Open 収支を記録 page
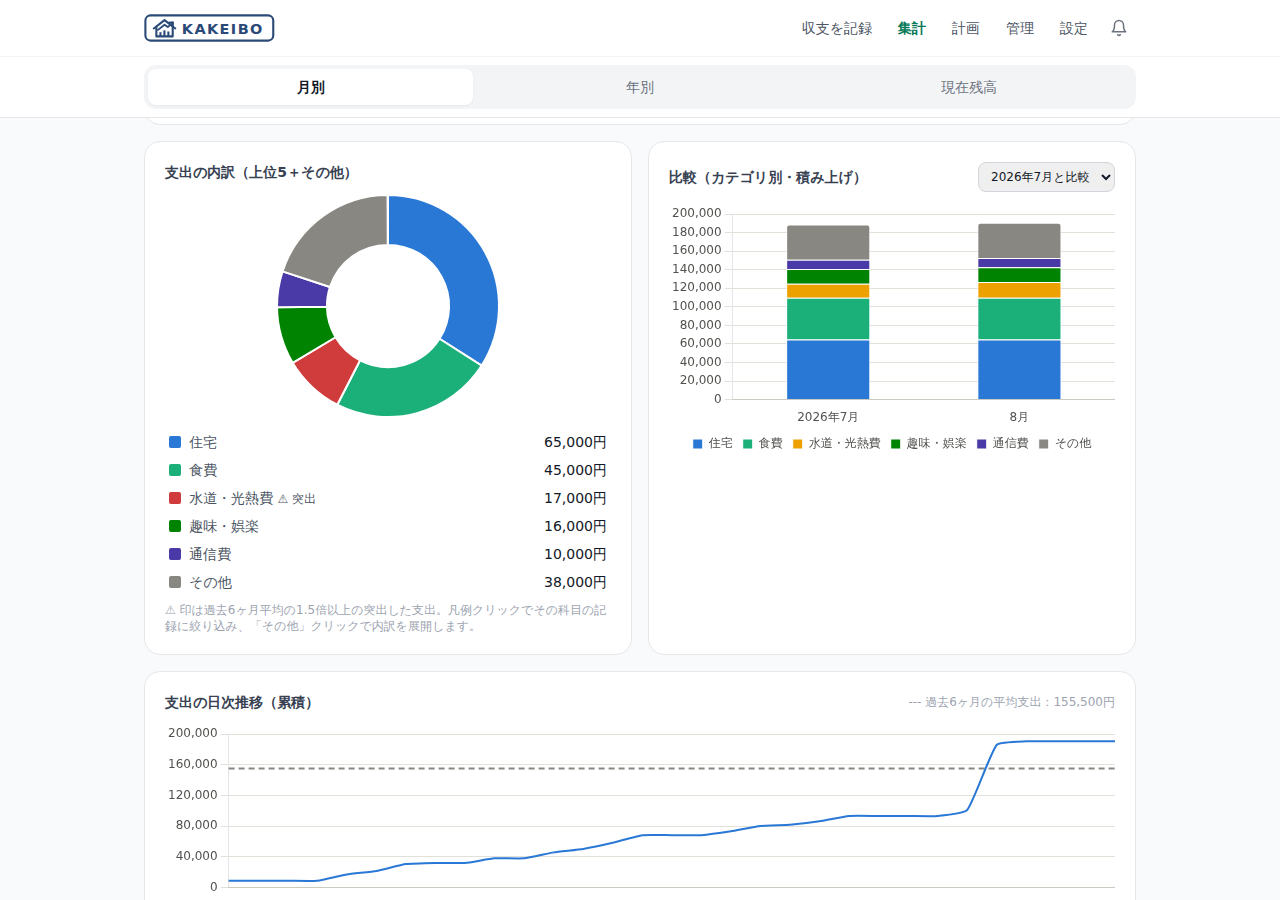Viewport: 1280px width, 900px height. click(837, 28)
